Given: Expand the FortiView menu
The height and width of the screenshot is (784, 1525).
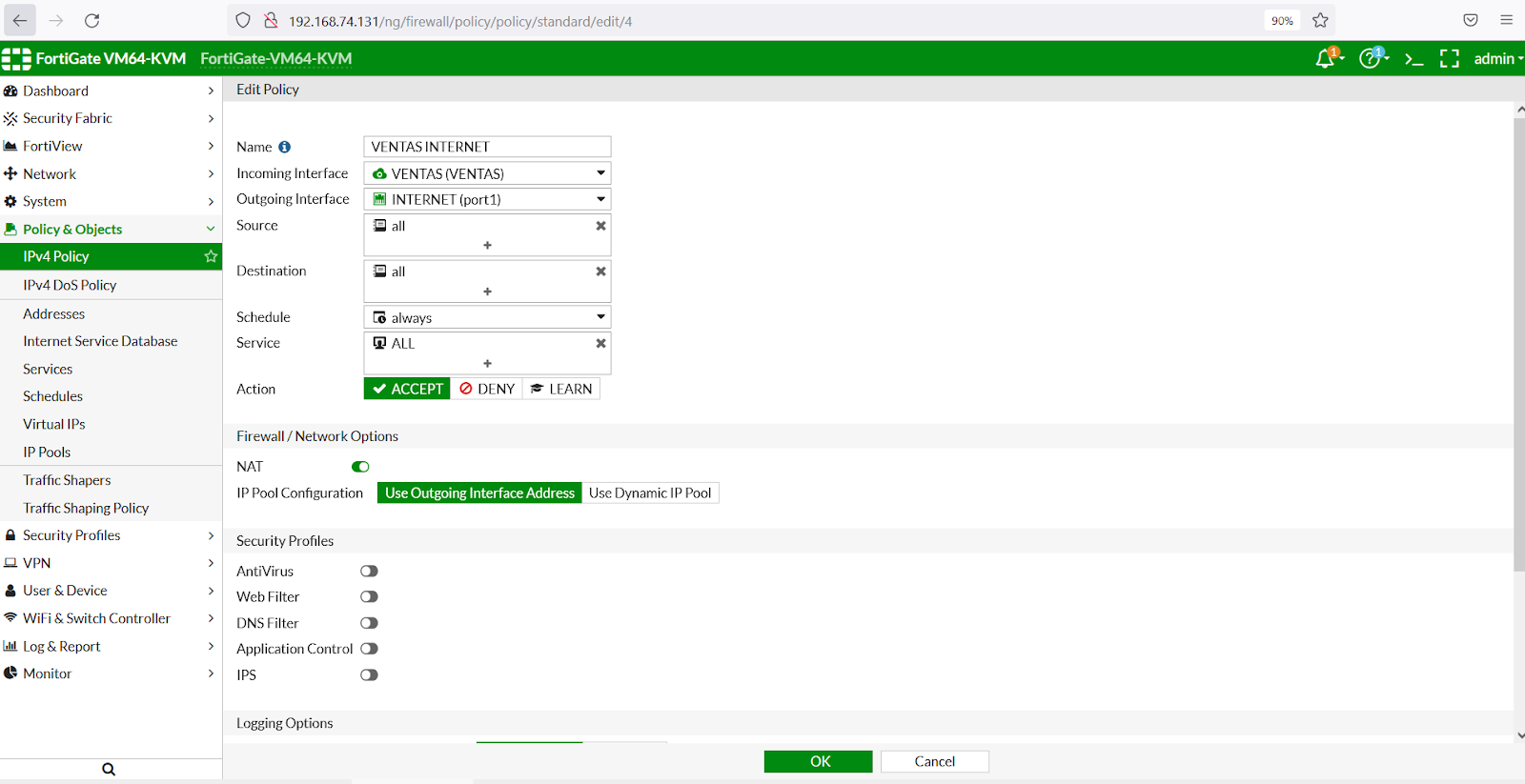Looking at the screenshot, I should point(111,146).
